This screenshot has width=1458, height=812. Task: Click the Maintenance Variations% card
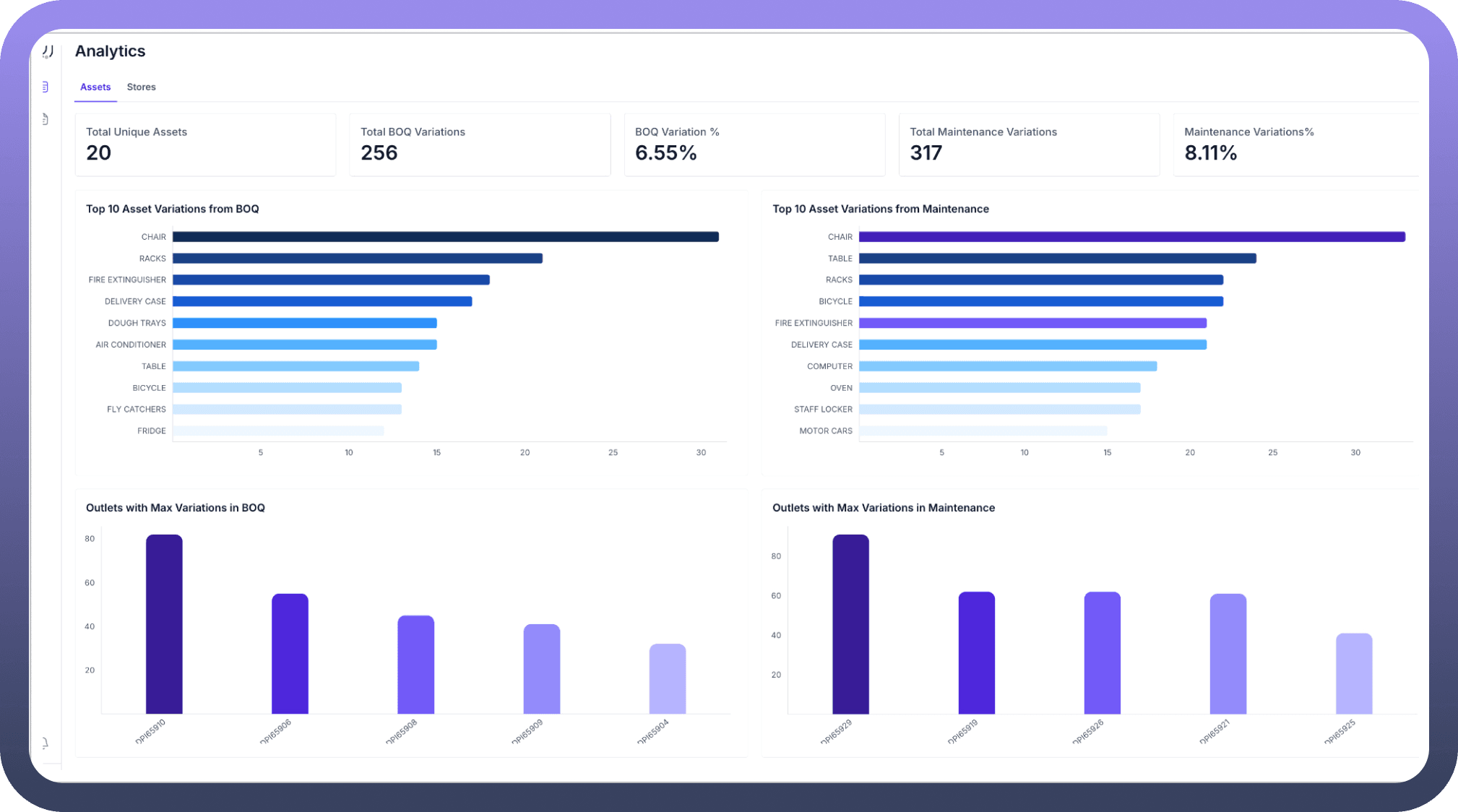1296,144
